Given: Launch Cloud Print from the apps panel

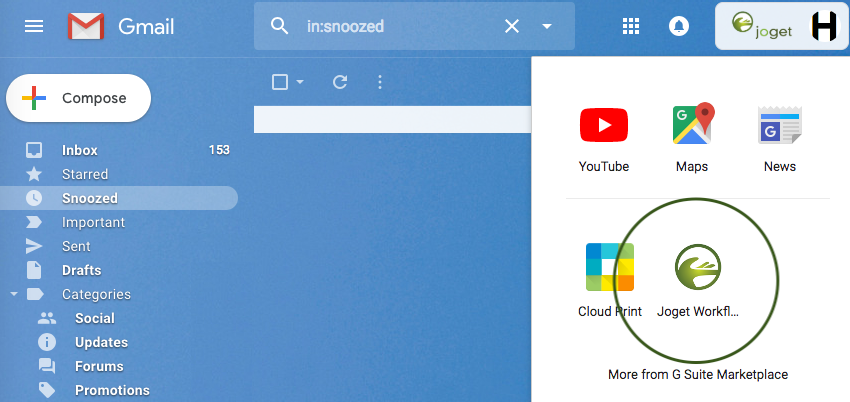Looking at the screenshot, I should pos(610,267).
